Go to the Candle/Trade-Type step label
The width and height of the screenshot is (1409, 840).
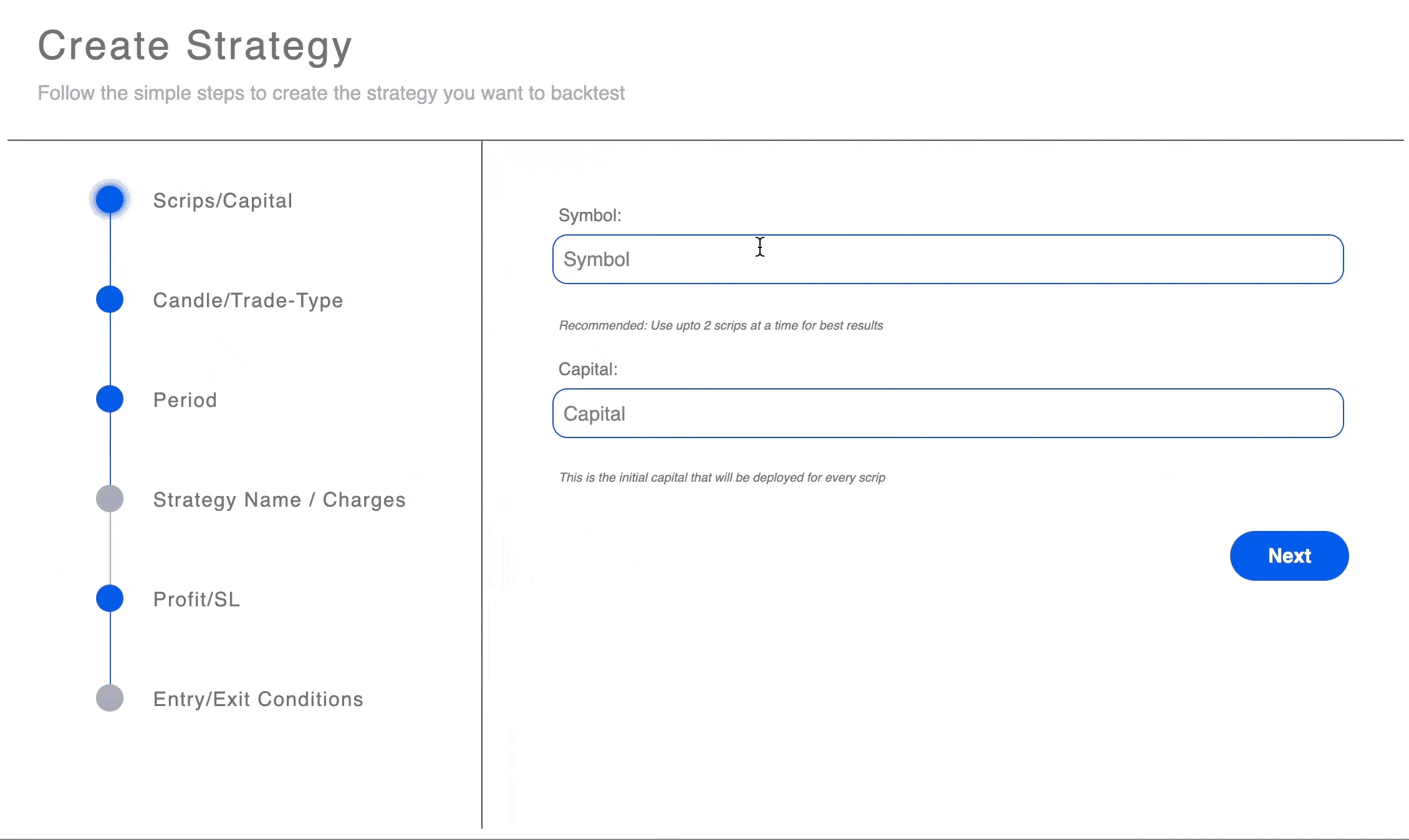248,300
